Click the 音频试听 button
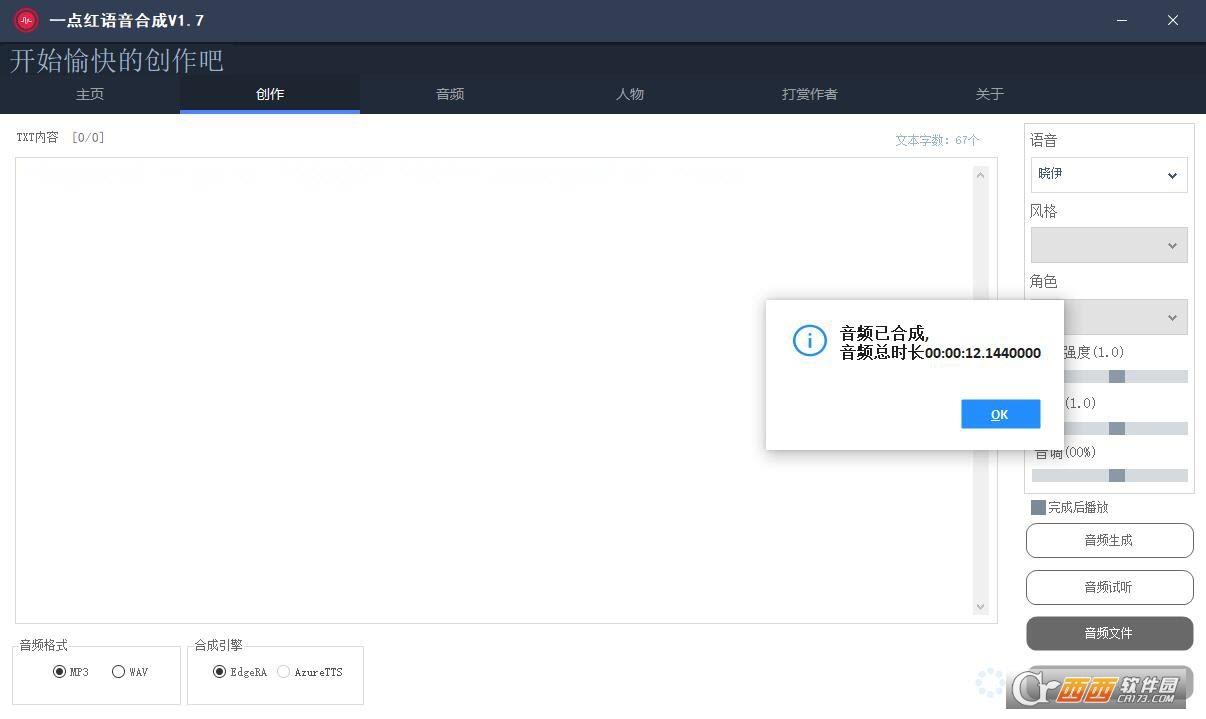The width and height of the screenshot is (1206, 719). click(1109, 587)
